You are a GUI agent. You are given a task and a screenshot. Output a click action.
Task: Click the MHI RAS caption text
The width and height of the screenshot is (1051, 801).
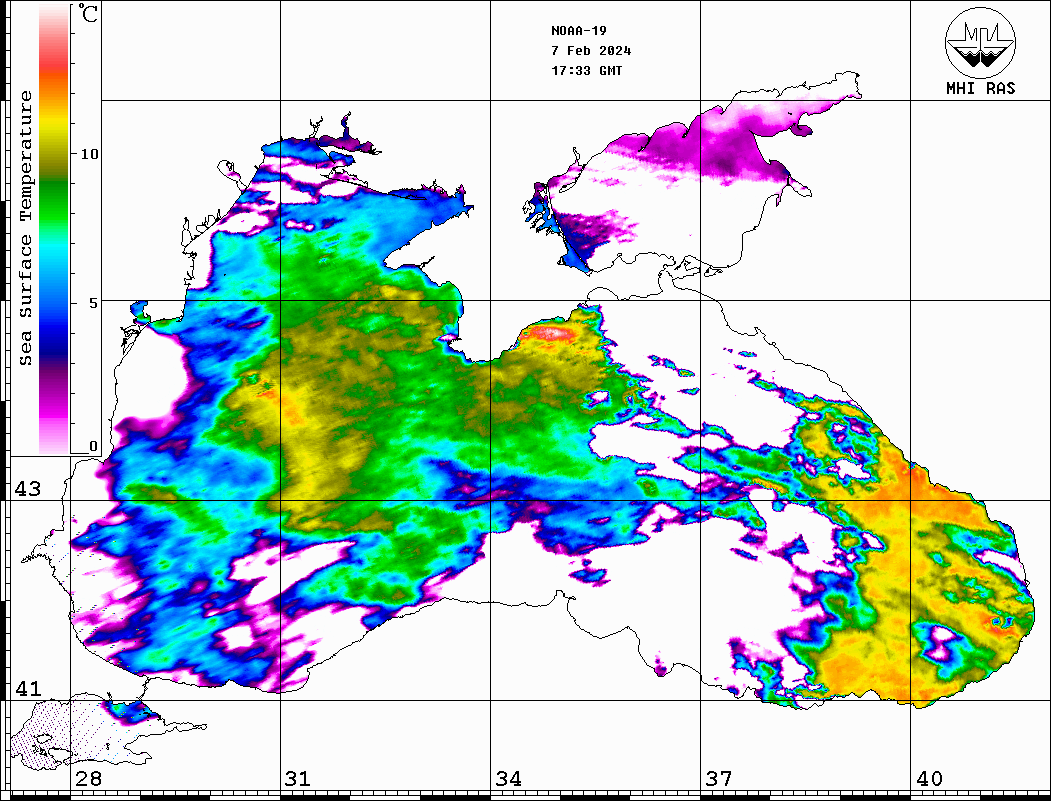[x=981, y=88]
